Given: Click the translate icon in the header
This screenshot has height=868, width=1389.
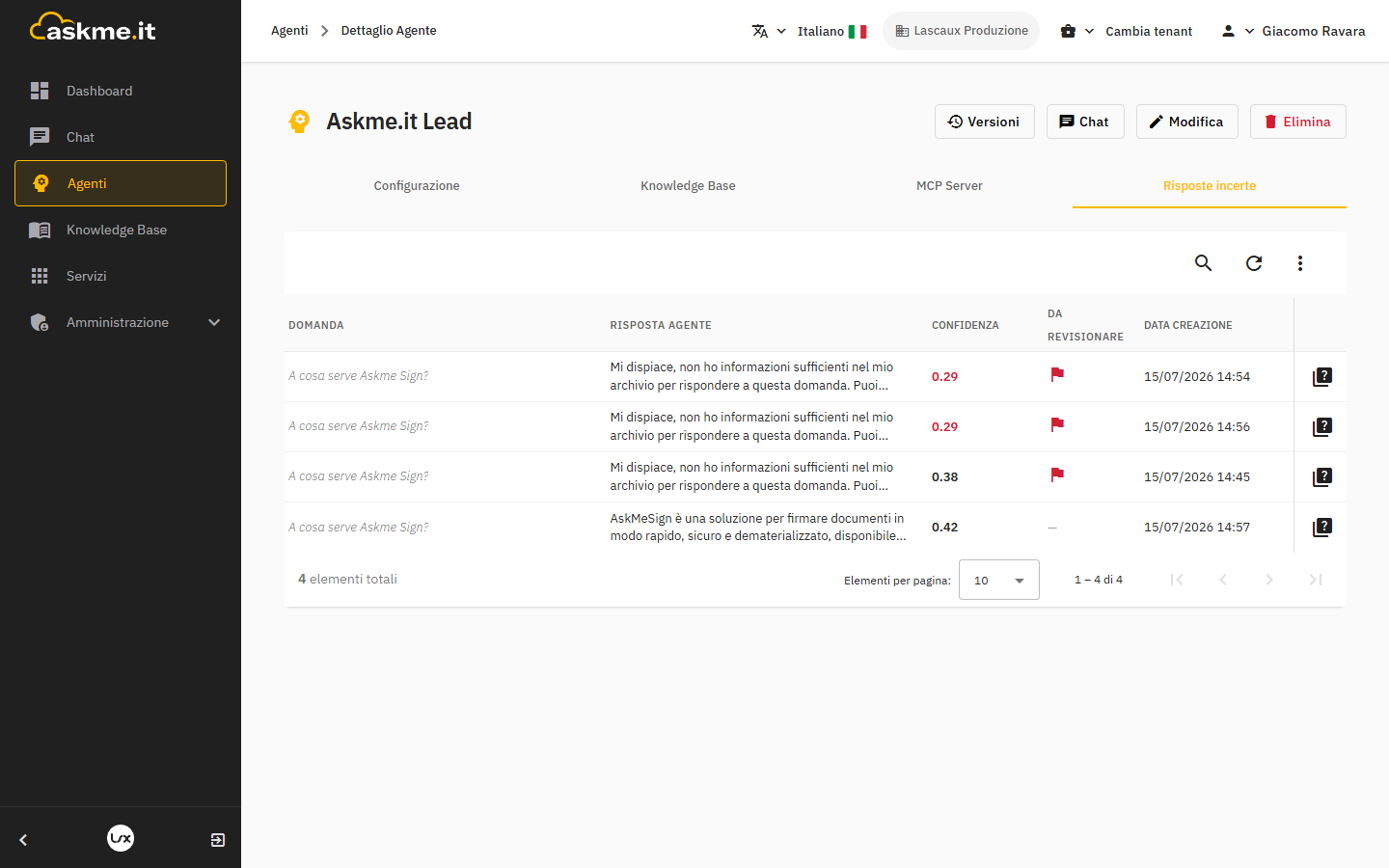Looking at the screenshot, I should tap(760, 31).
